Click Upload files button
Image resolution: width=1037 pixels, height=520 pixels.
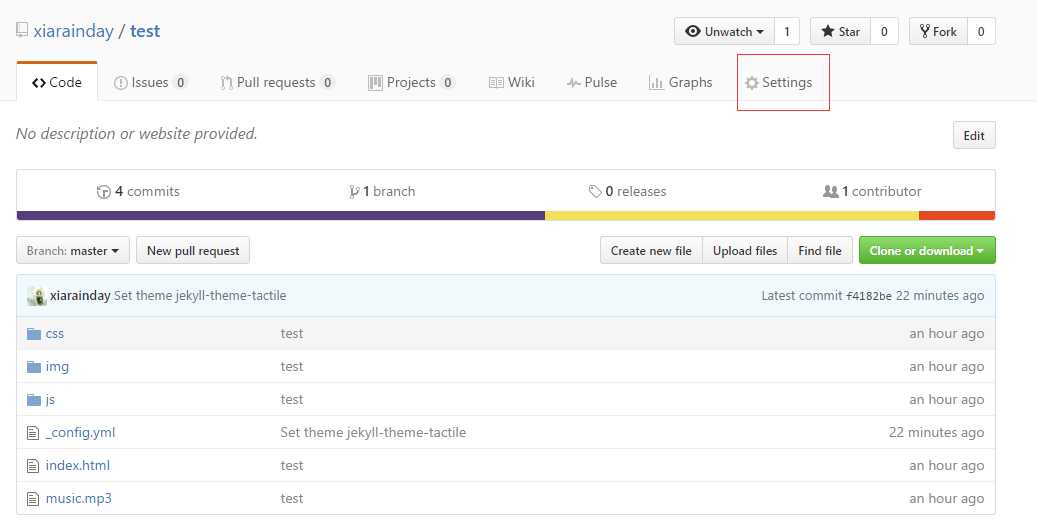[745, 251]
